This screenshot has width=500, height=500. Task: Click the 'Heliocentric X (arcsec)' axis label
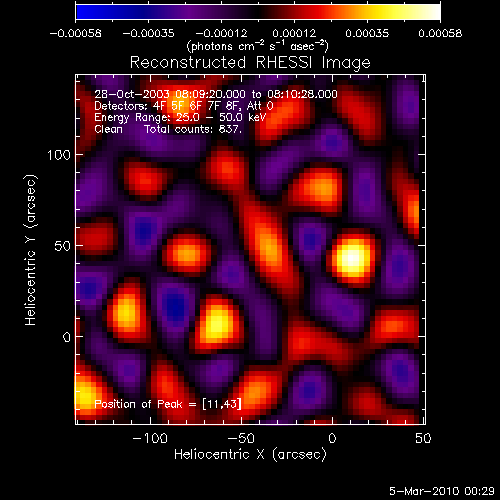pos(250,455)
